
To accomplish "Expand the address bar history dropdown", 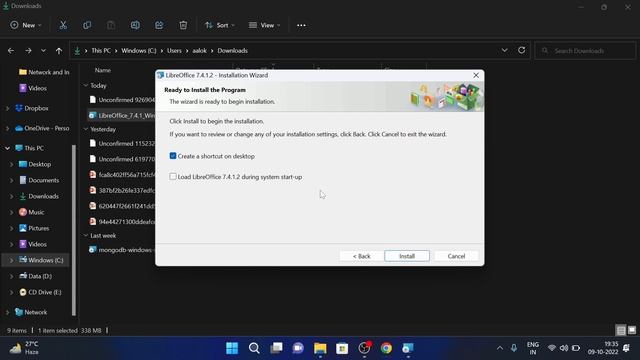I will [504, 51].
